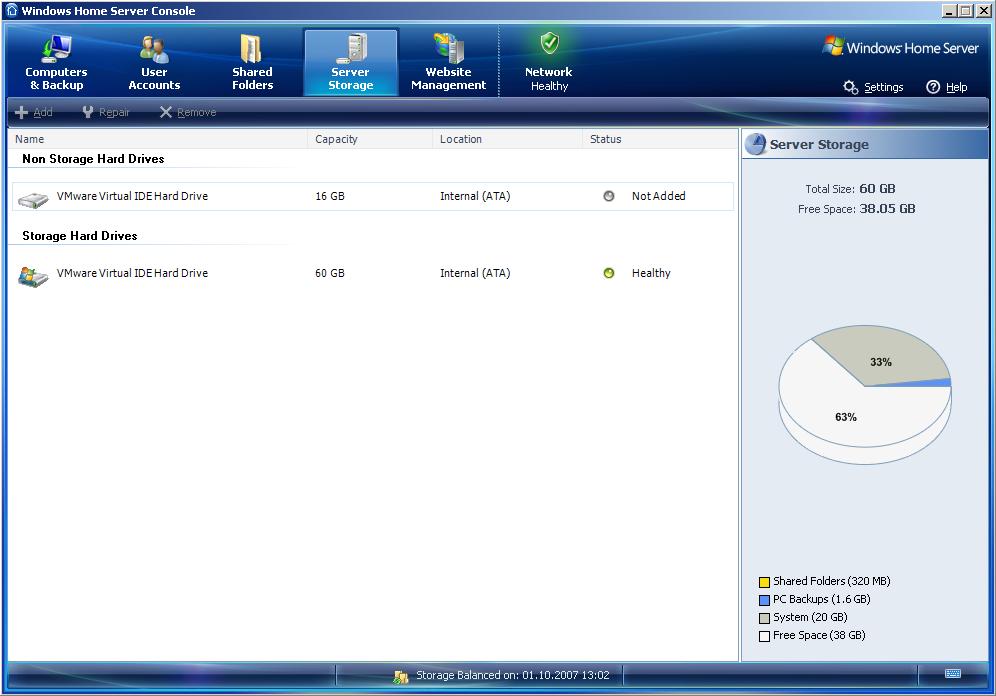This screenshot has width=996, height=696.
Task: Open the Website Management tab
Action: [448, 62]
